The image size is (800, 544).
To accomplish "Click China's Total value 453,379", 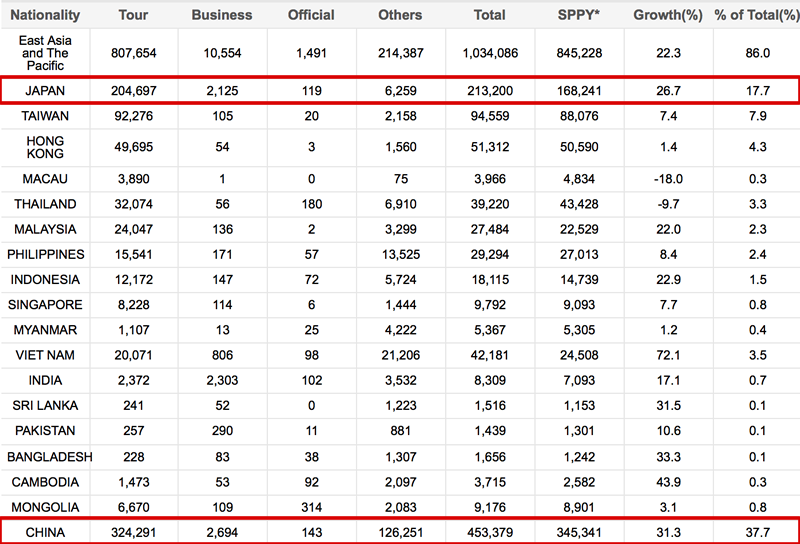I will click(x=490, y=532).
